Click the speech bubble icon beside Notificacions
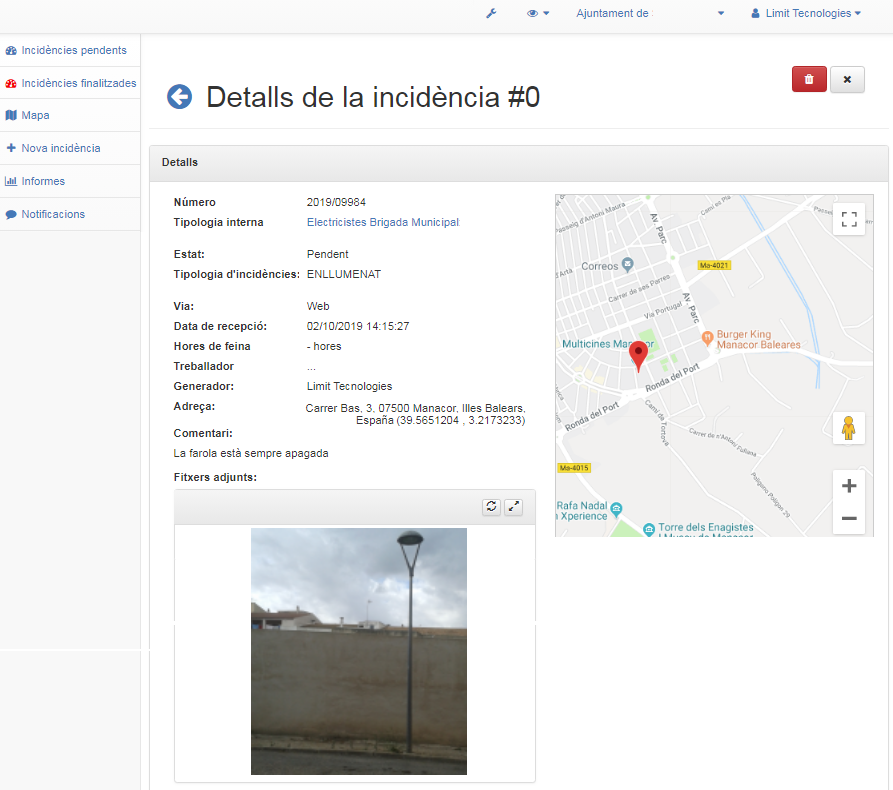Image resolution: width=893 pixels, height=790 pixels. pyautogui.click(x=11, y=215)
